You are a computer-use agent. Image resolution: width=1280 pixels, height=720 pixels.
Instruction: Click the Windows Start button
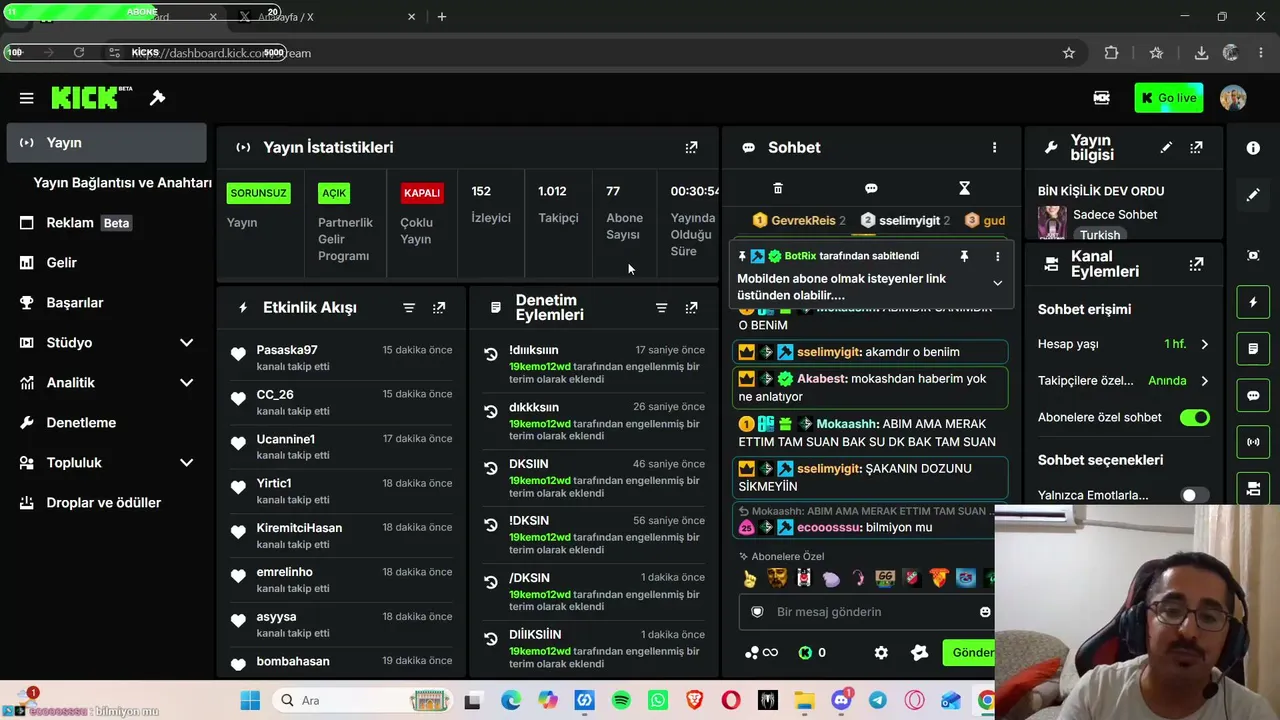pyautogui.click(x=250, y=700)
